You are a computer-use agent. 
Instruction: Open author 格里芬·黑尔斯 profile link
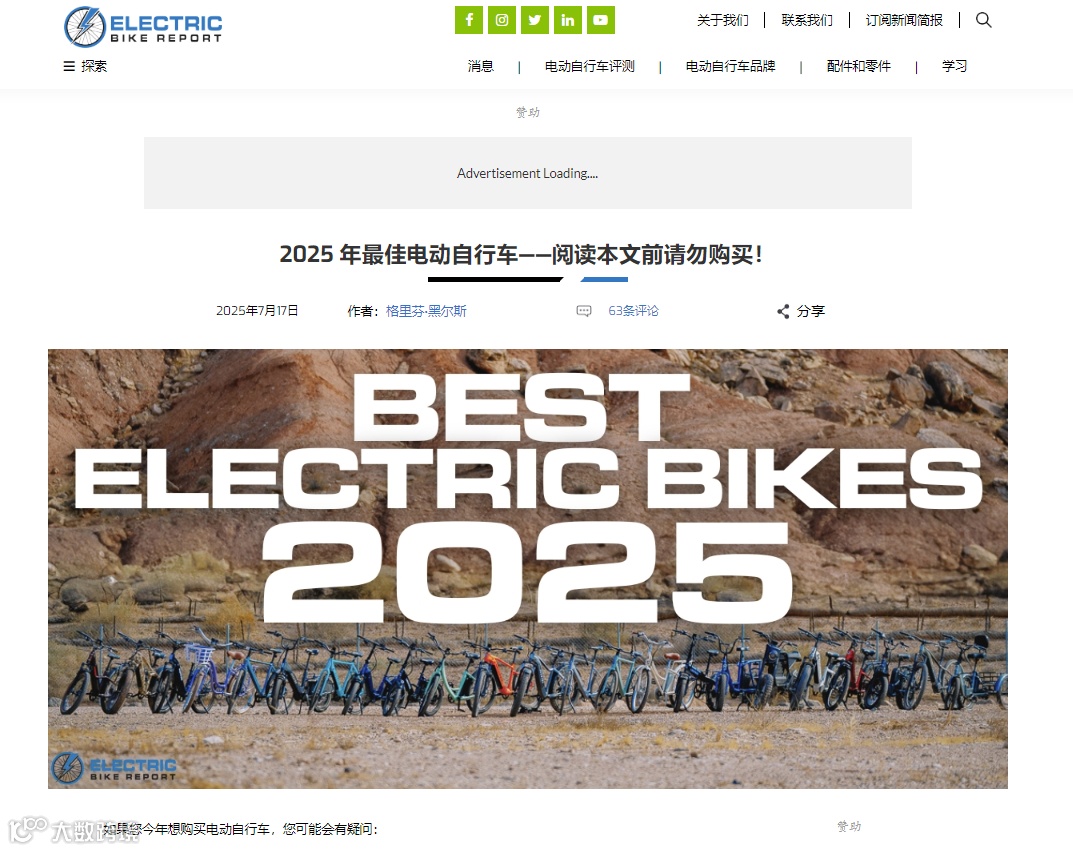[426, 311]
